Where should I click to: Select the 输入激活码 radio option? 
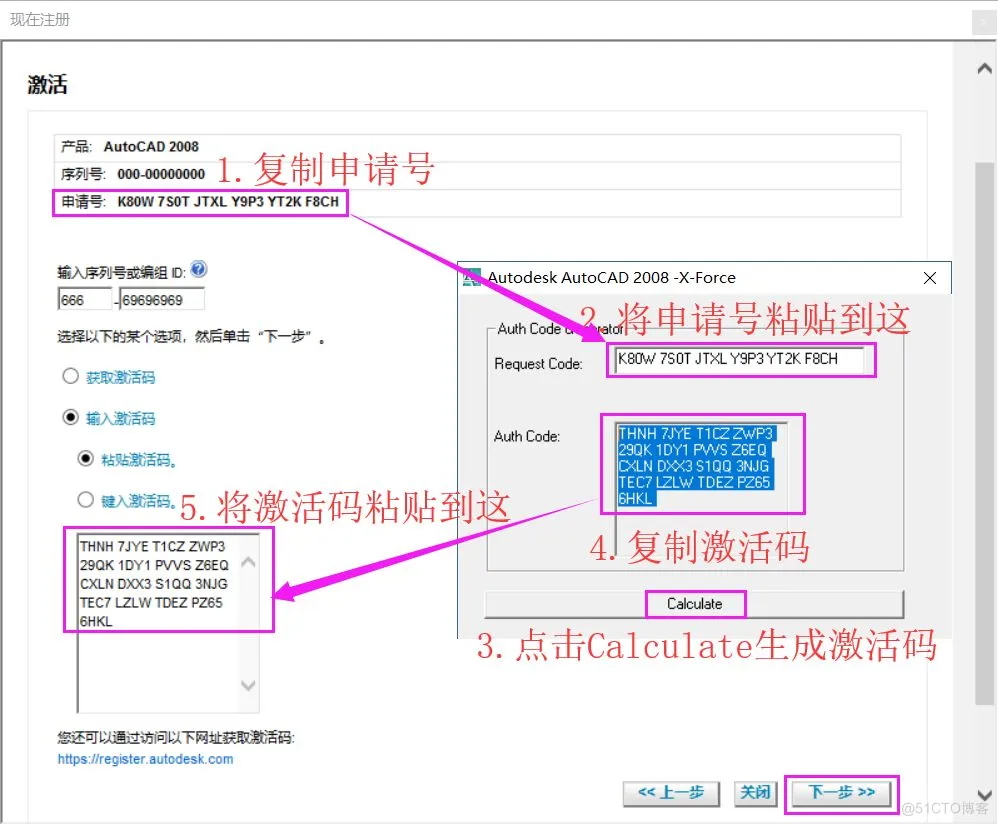click(71, 418)
